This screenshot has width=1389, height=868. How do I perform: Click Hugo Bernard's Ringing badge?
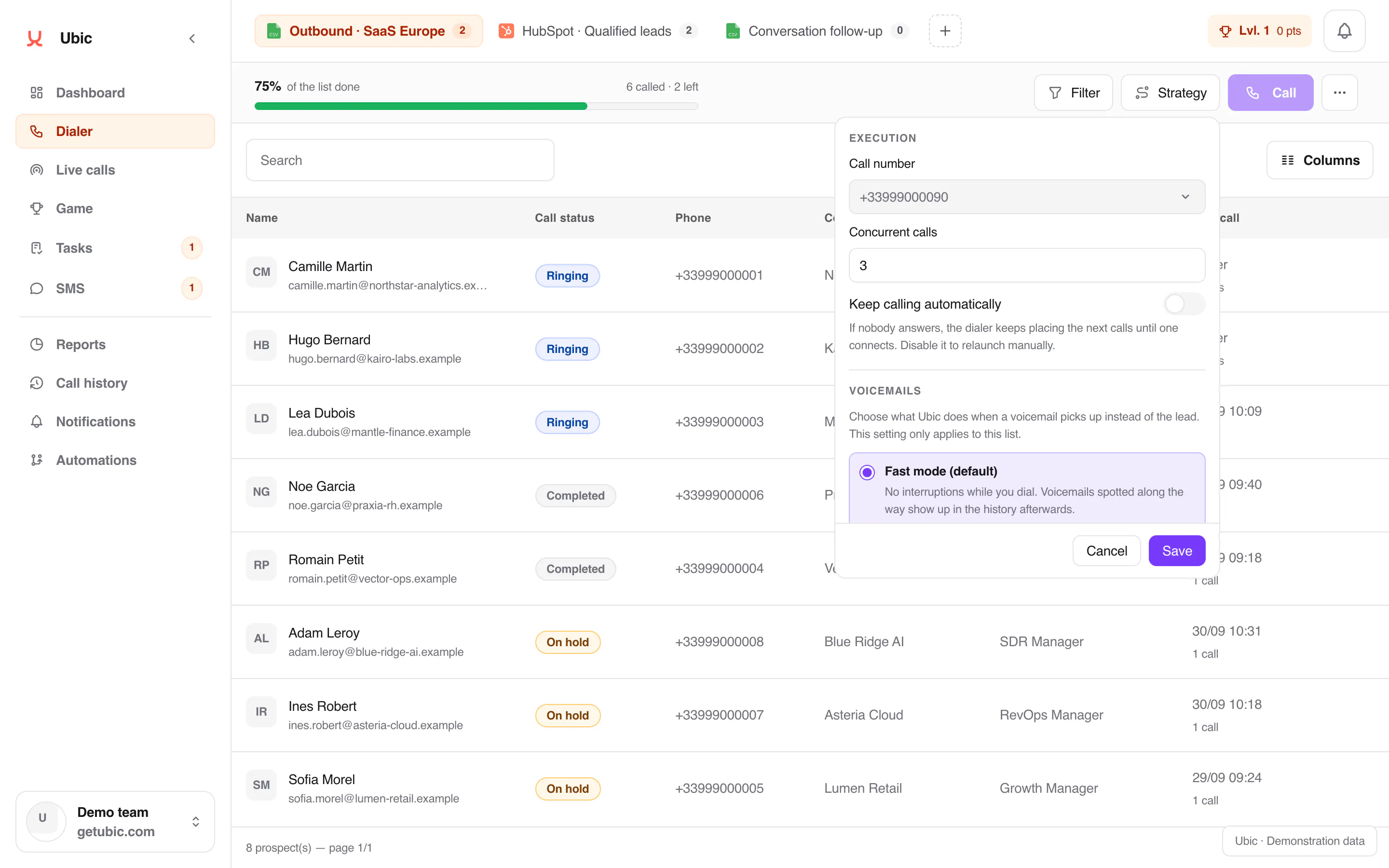tap(567, 349)
